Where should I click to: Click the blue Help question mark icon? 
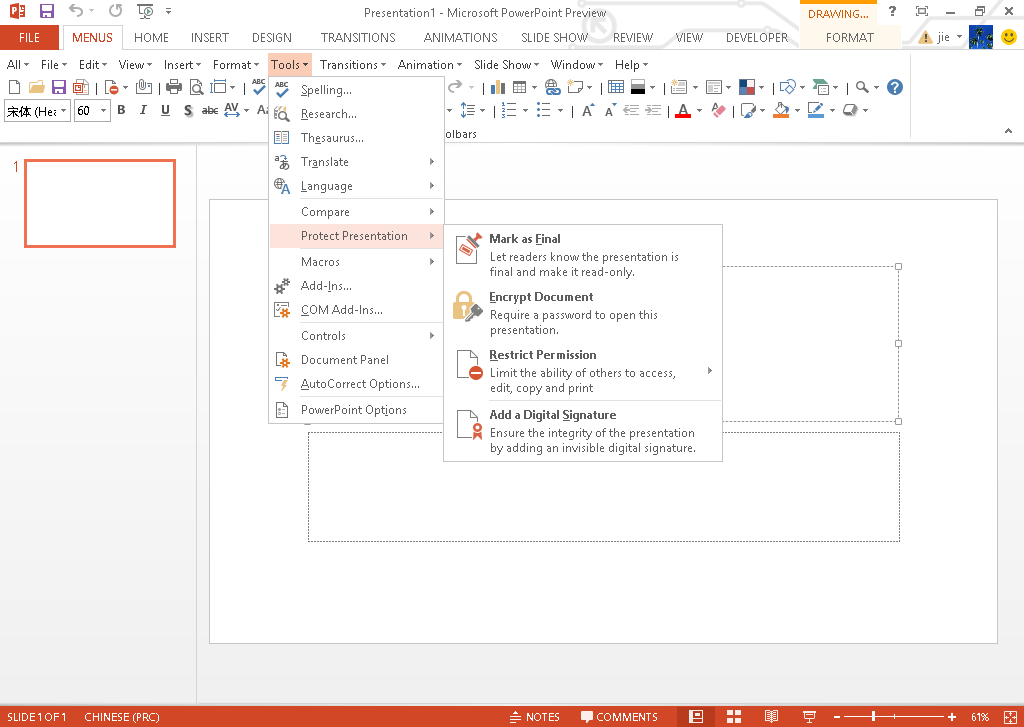[x=895, y=87]
